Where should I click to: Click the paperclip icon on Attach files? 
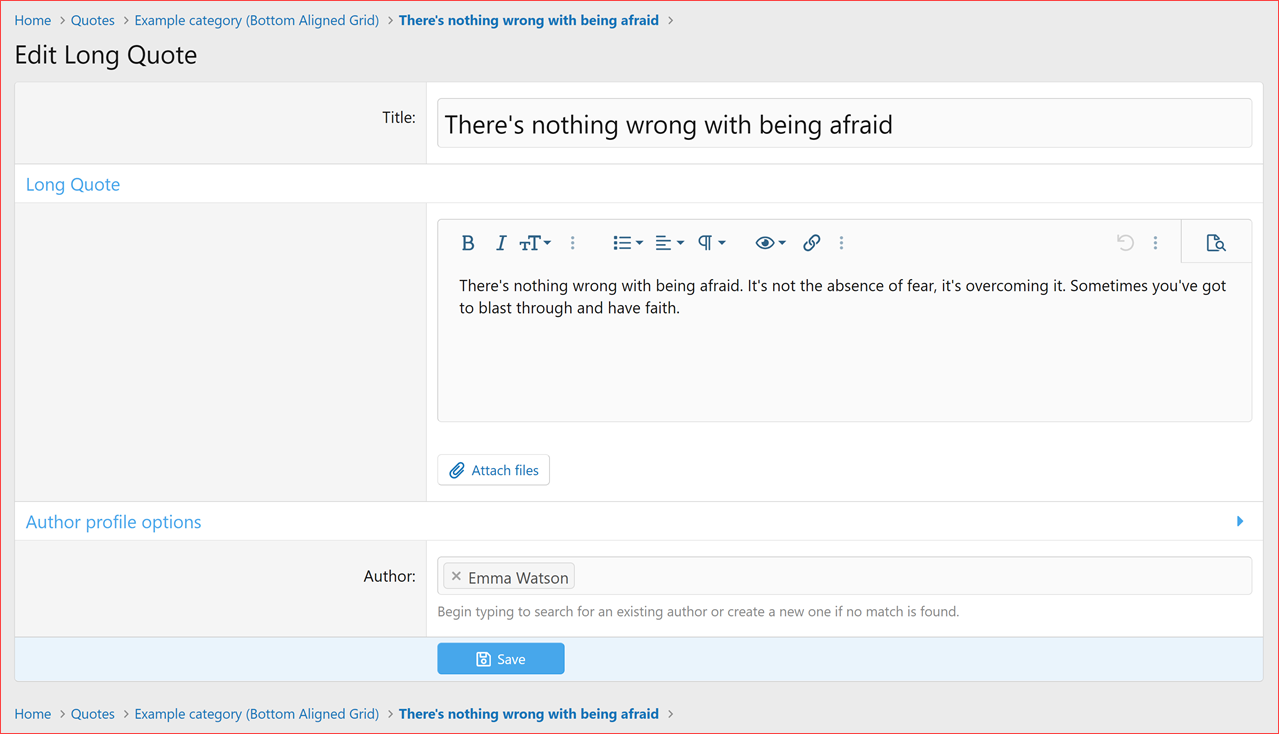click(457, 469)
